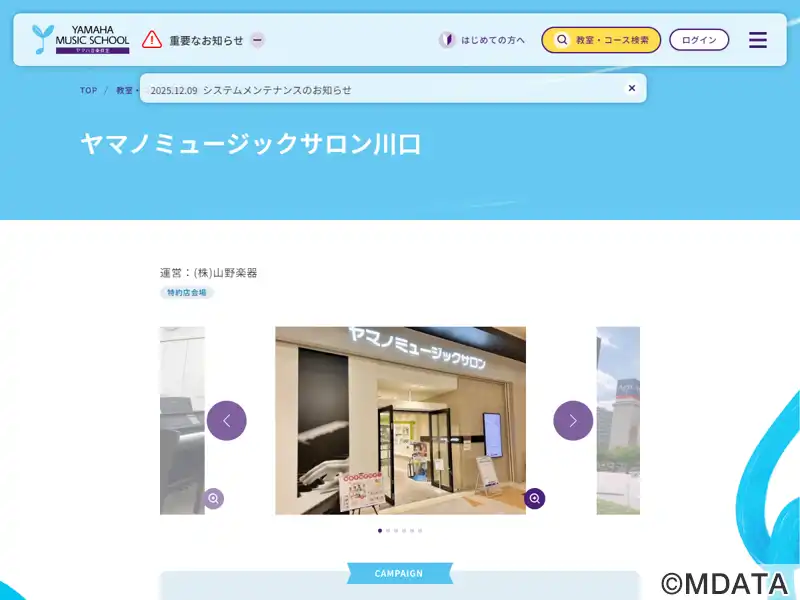
Task: Click the ヤマノミュージックサロン川口 page title
Action: [251, 143]
